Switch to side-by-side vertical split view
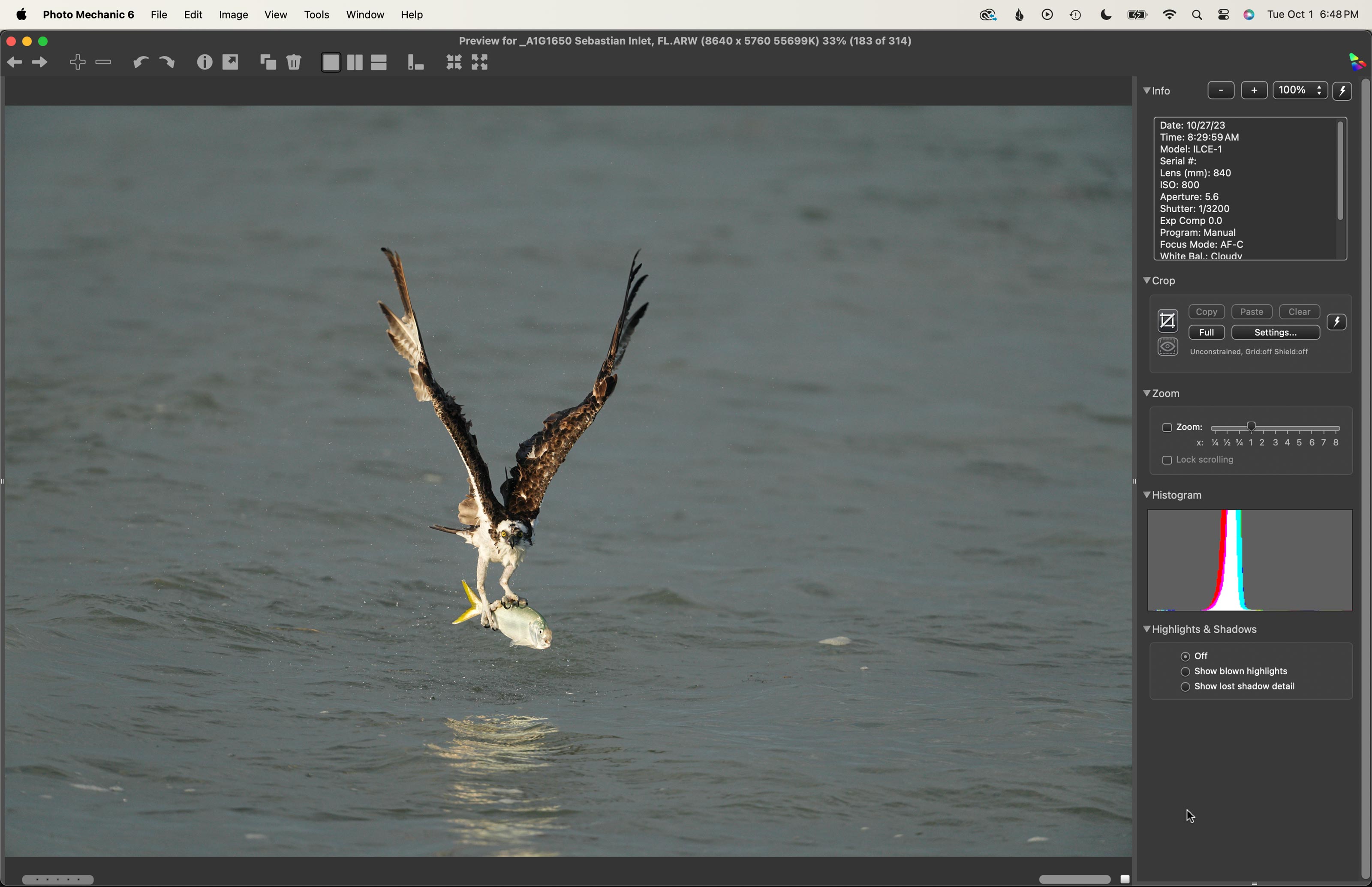 355,62
